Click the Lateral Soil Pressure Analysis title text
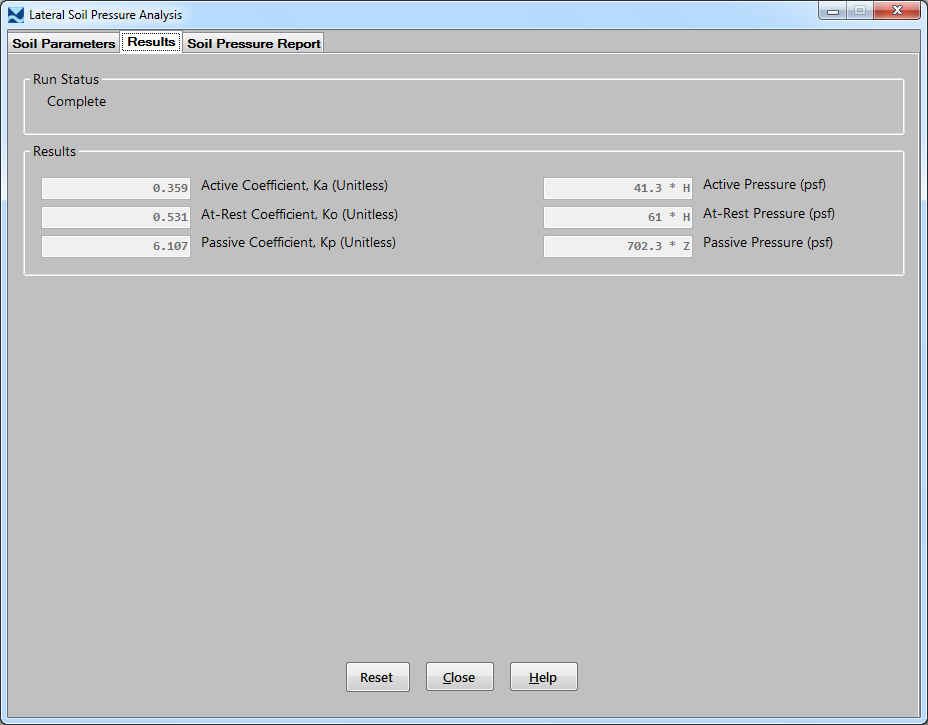The image size is (928, 725). pos(106,15)
